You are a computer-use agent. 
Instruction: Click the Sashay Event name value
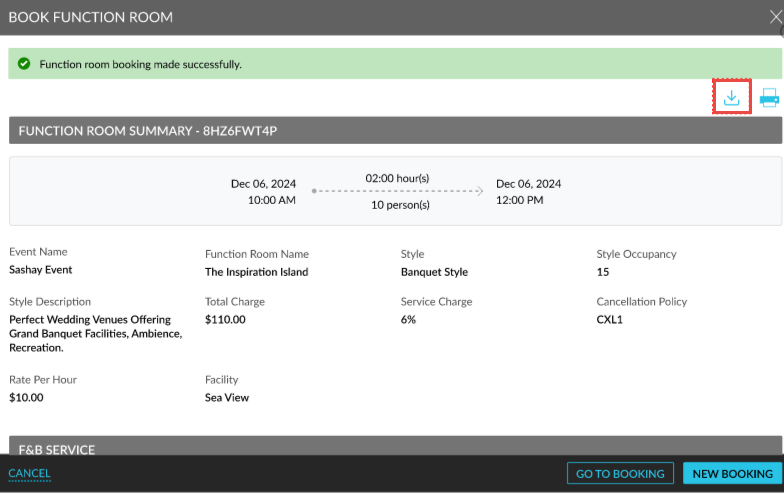[41, 270]
